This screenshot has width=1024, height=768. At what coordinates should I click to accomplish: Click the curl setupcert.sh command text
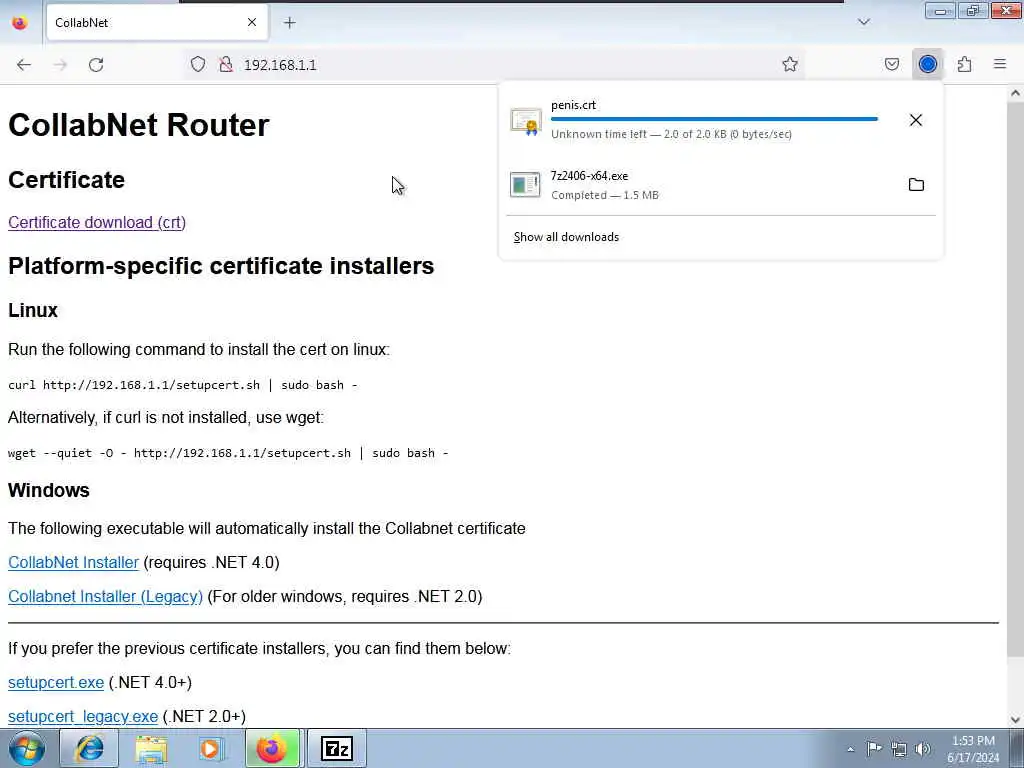point(182,385)
